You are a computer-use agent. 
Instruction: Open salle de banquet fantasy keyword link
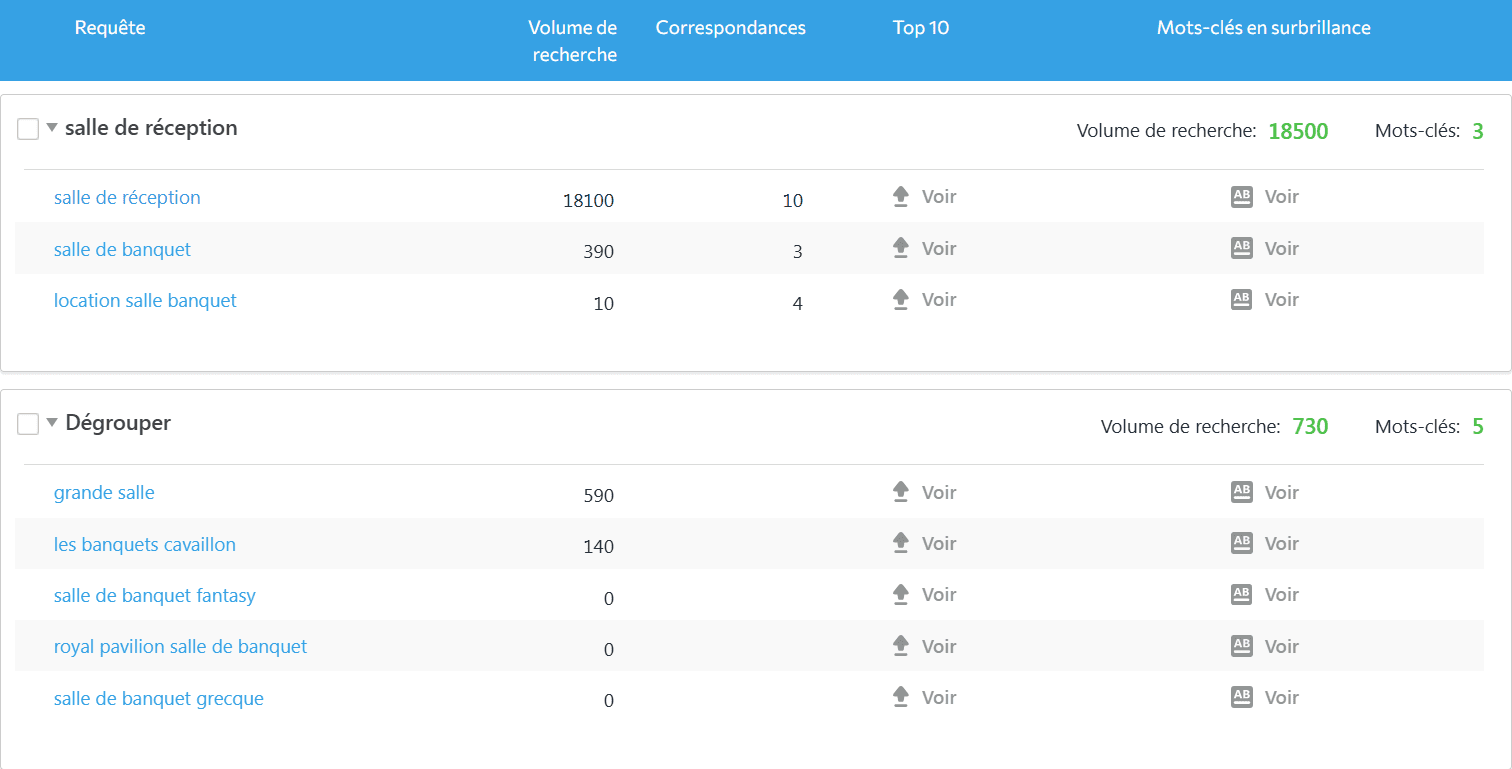pyautogui.click(x=155, y=595)
